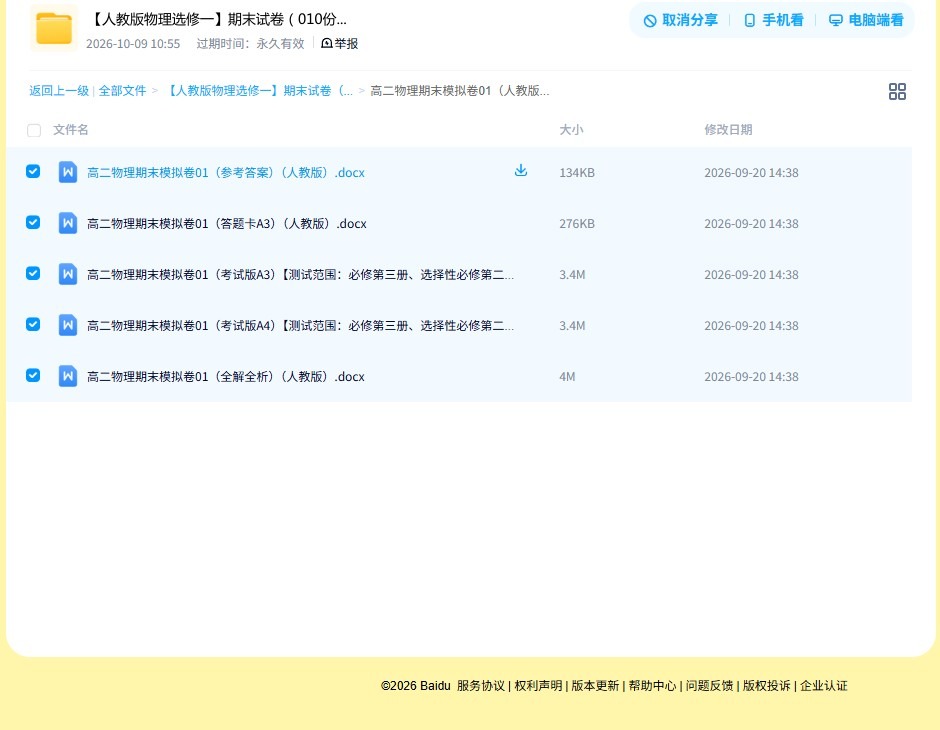Sort by the 大小 column header
The width and height of the screenshot is (940, 730).
click(571, 129)
